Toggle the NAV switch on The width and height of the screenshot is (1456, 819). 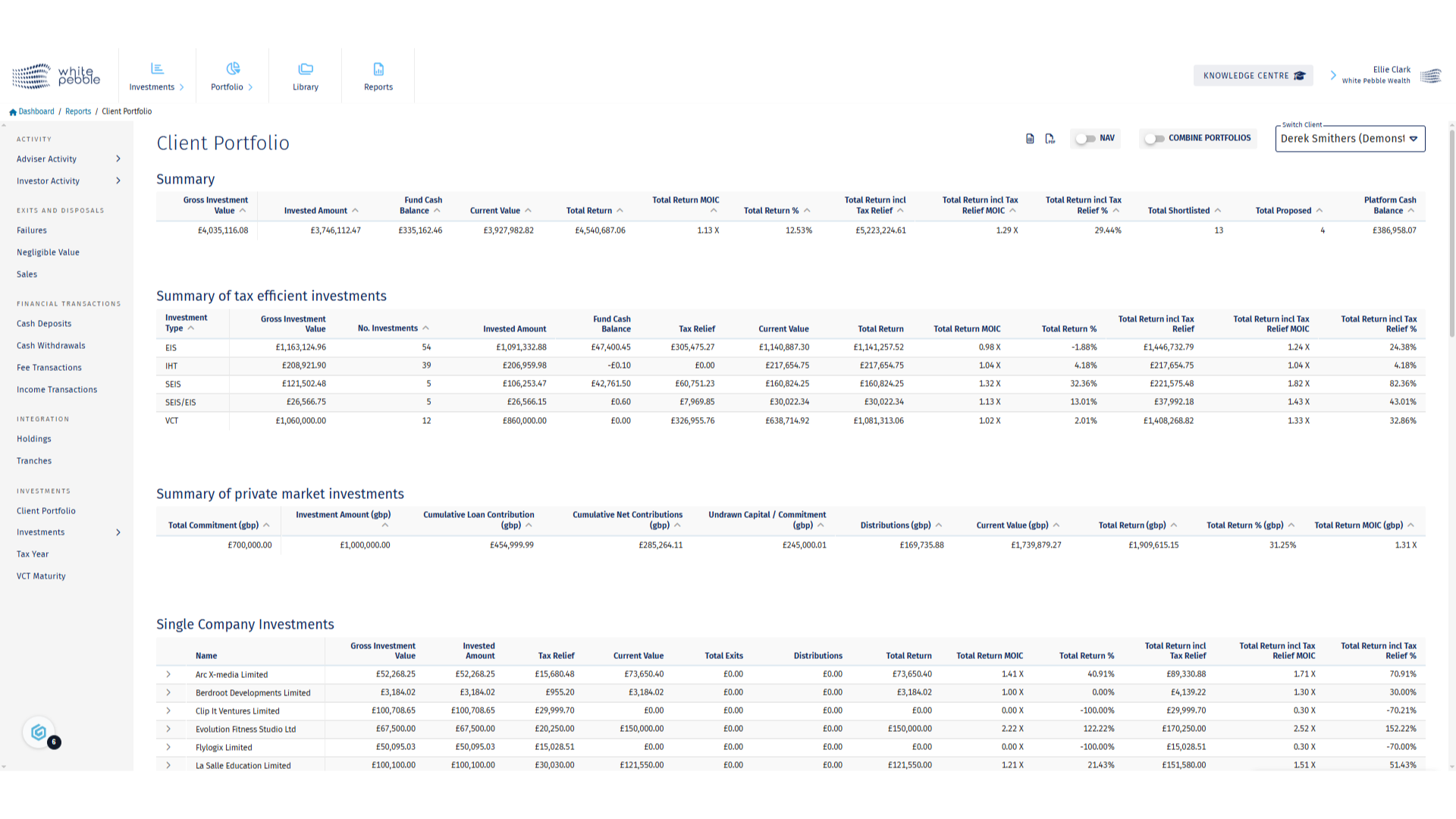tap(1085, 139)
